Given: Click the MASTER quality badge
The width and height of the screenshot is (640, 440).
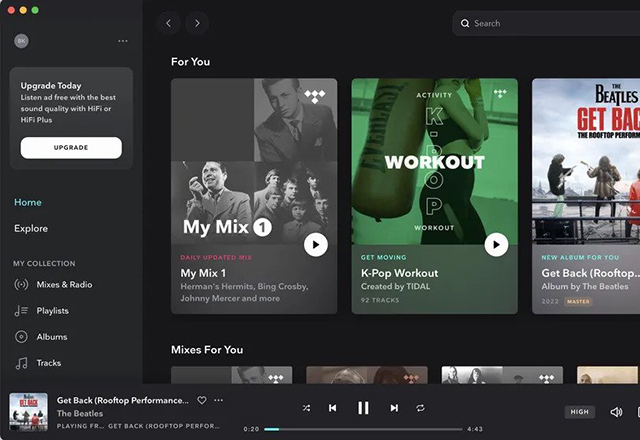Looking at the screenshot, I should pos(578,302).
